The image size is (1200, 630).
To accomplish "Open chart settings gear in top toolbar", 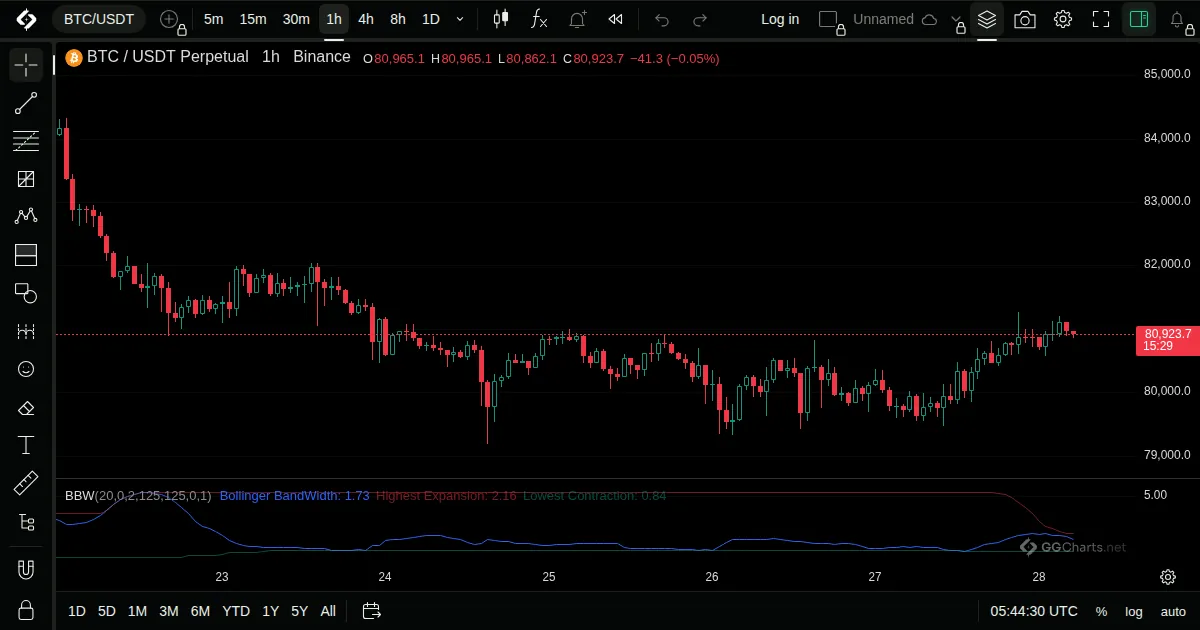I will (1063, 19).
